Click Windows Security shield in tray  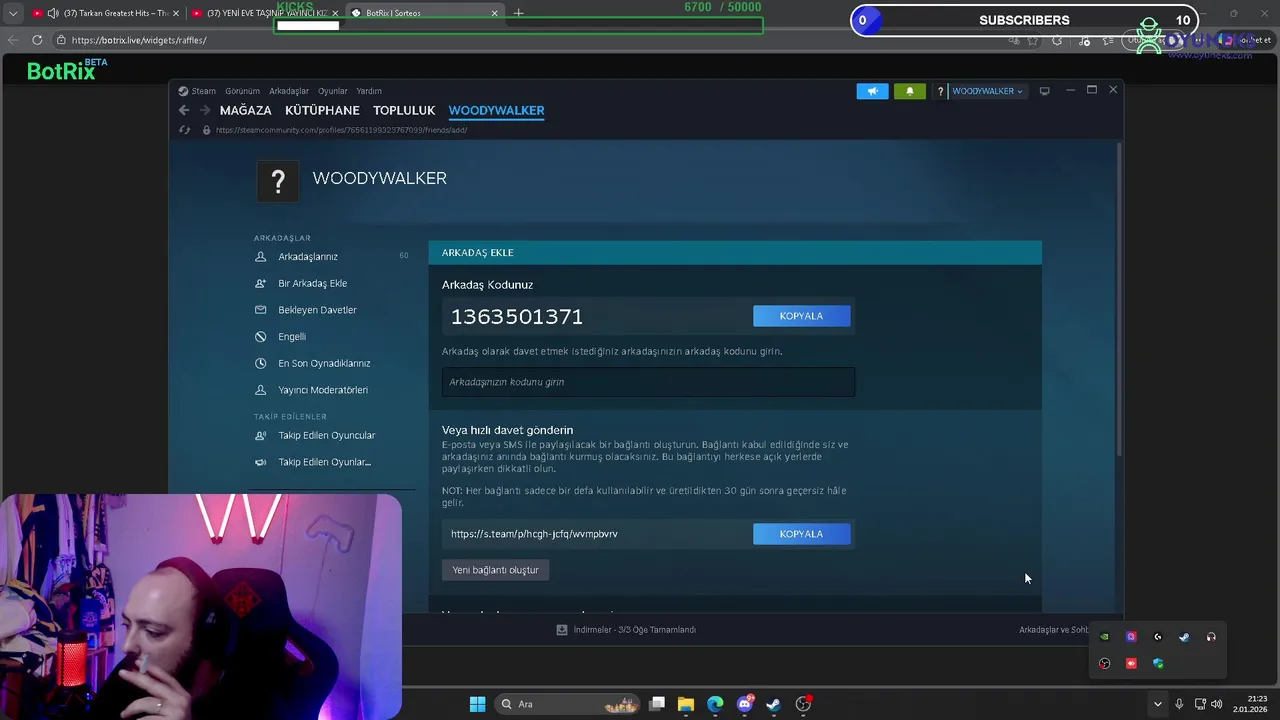(1158, 664)
